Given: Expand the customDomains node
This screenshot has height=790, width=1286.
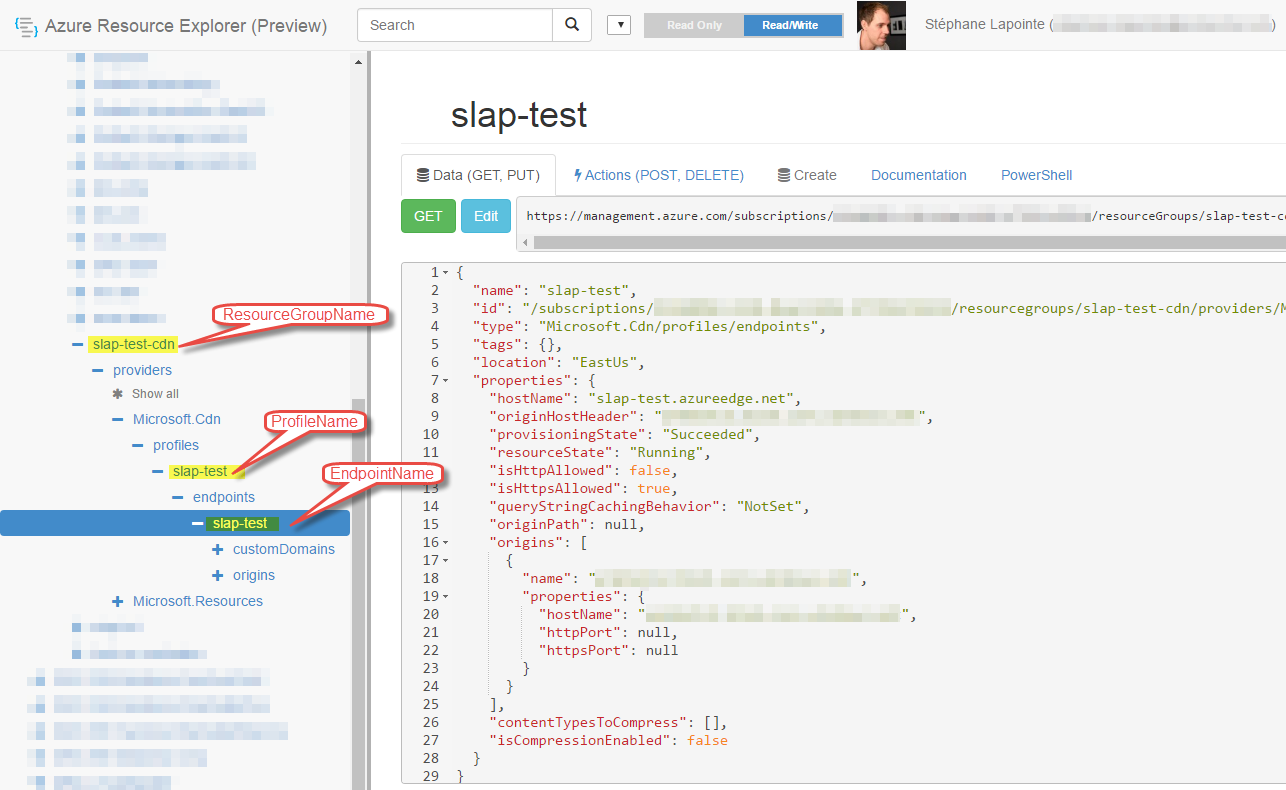Looking at the screenshot, I should 217,549.
